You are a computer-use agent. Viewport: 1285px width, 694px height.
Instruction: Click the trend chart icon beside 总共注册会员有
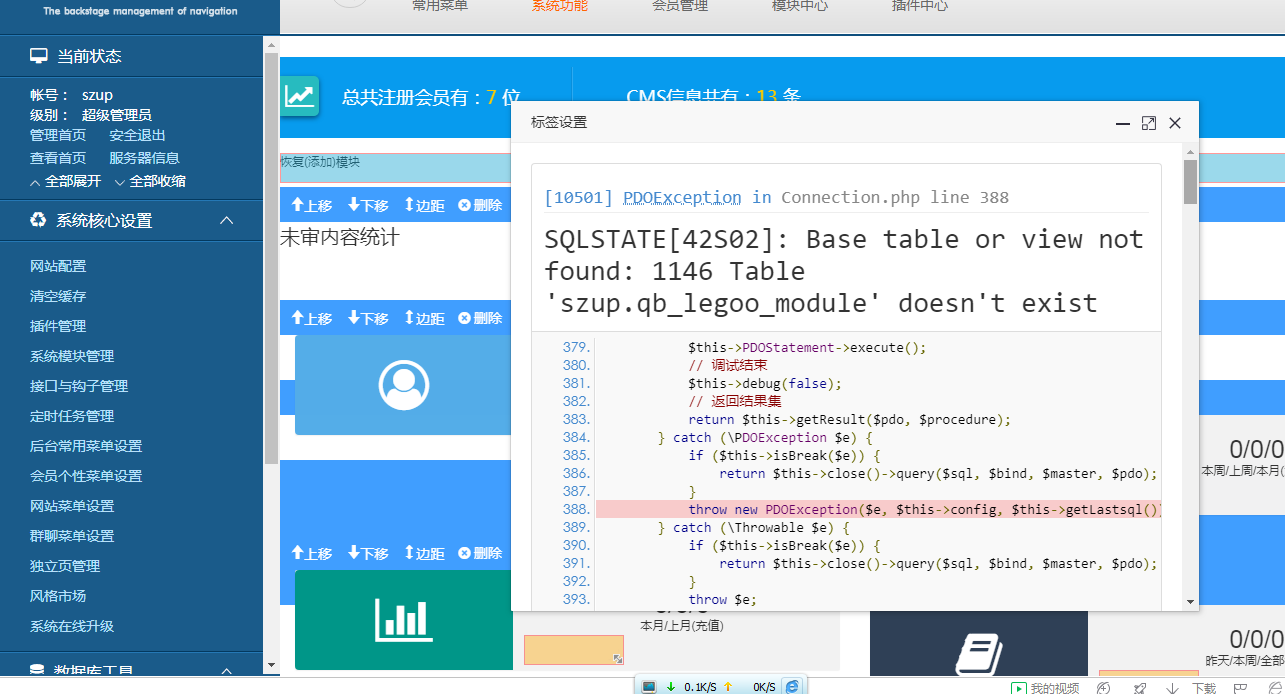299,96
